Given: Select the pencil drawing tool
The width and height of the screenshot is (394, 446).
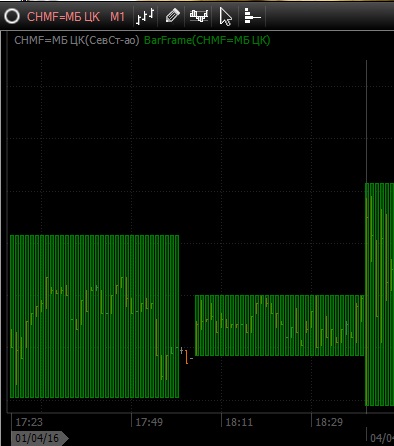Looking at the screenshot, I should [172, 16].
